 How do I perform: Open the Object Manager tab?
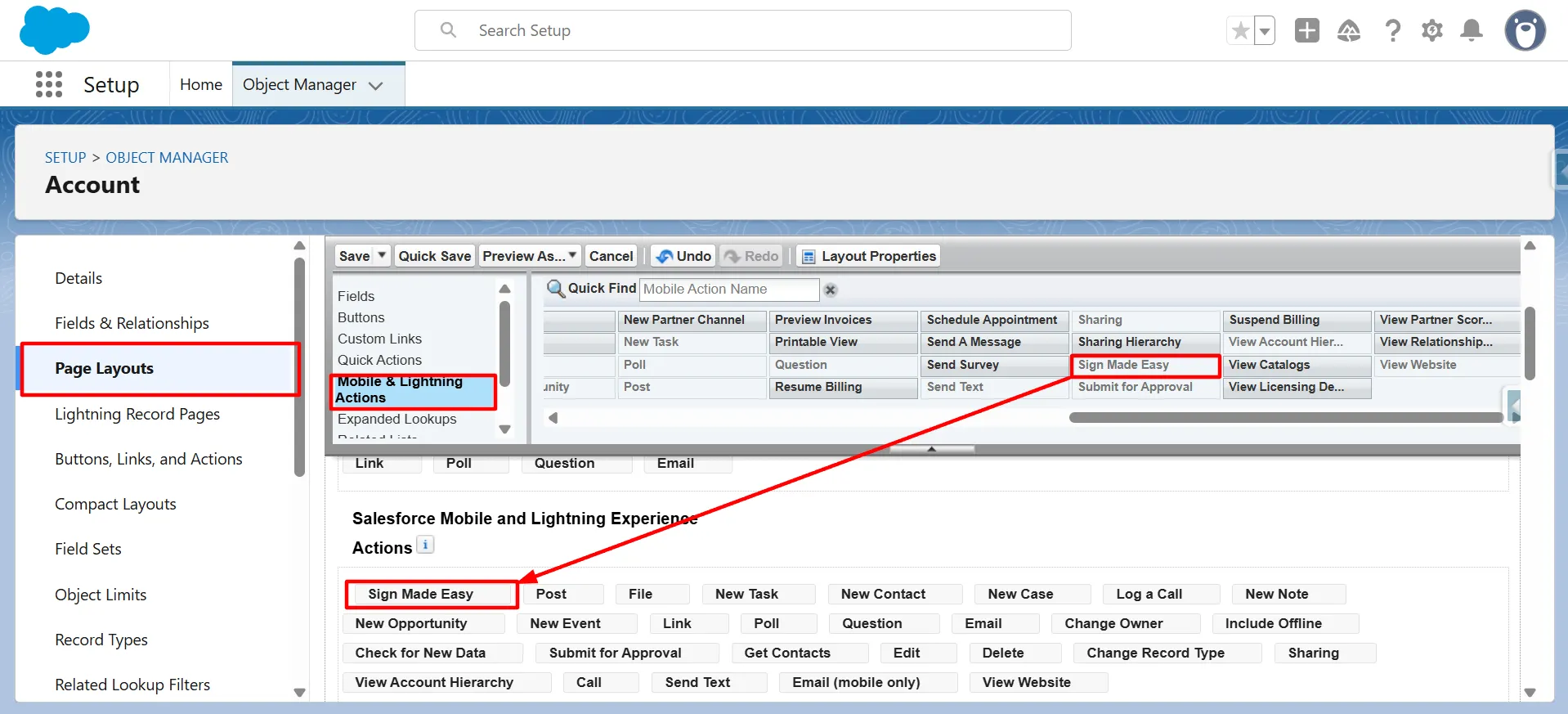click(299, 84)
